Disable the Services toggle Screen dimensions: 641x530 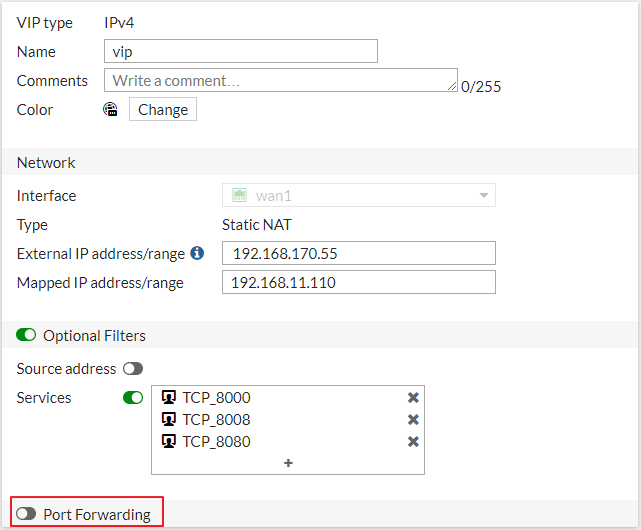point(133,398)
